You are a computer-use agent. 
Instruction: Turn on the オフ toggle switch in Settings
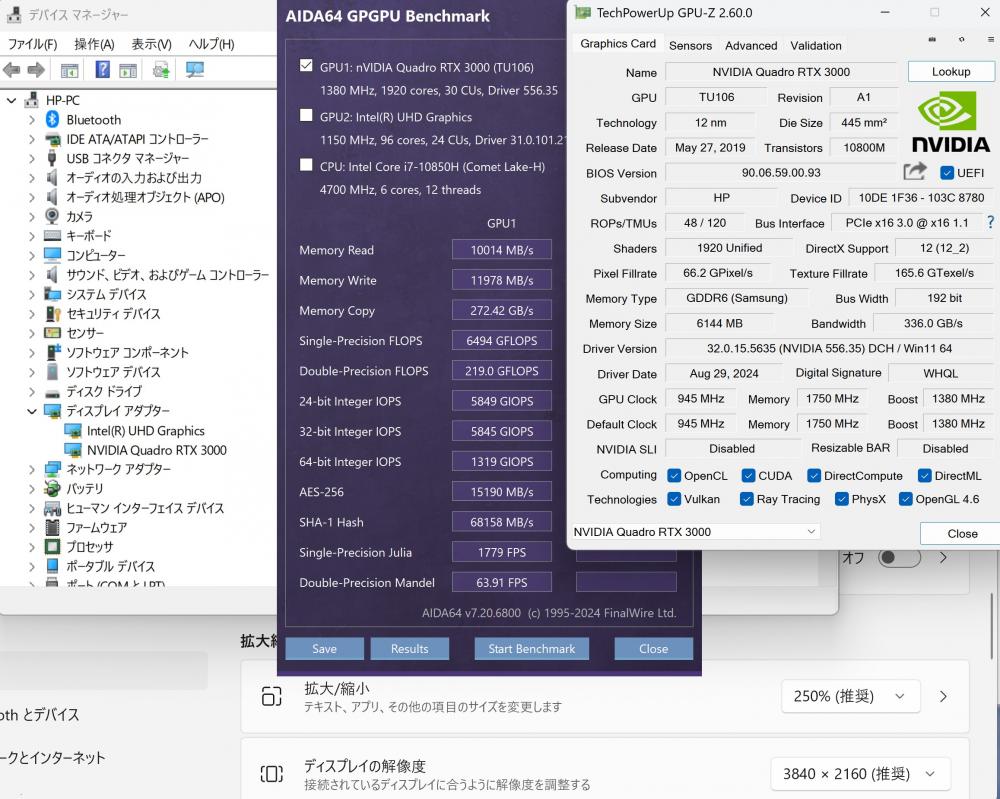point(899,557)
